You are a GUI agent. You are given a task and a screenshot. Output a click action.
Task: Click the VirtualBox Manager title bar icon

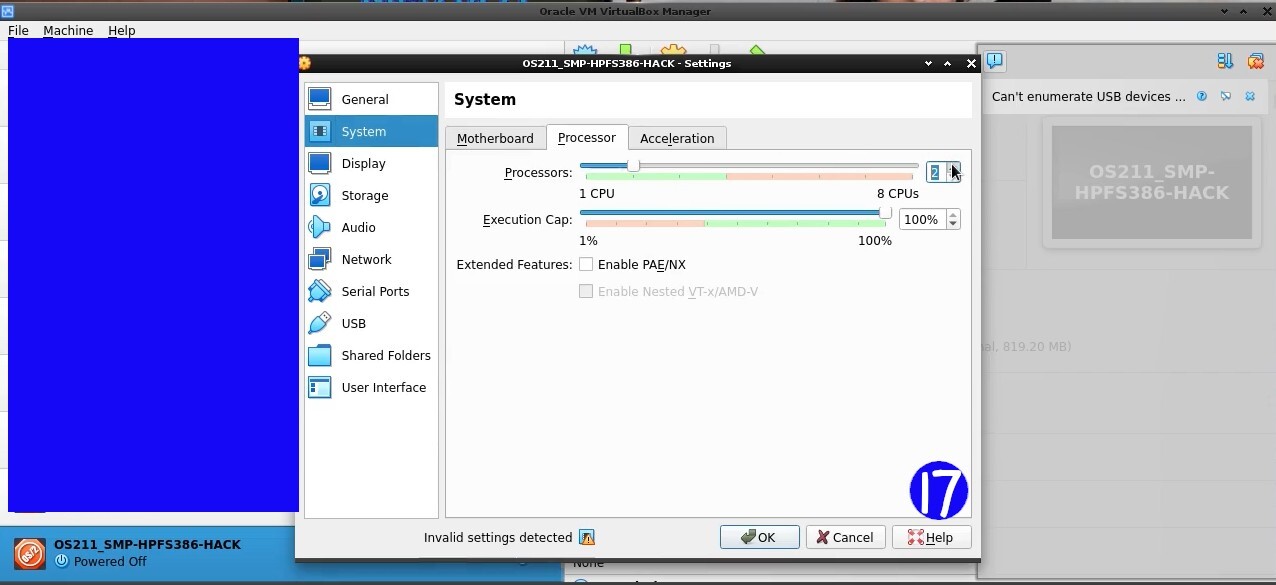[x=6, y=11]
